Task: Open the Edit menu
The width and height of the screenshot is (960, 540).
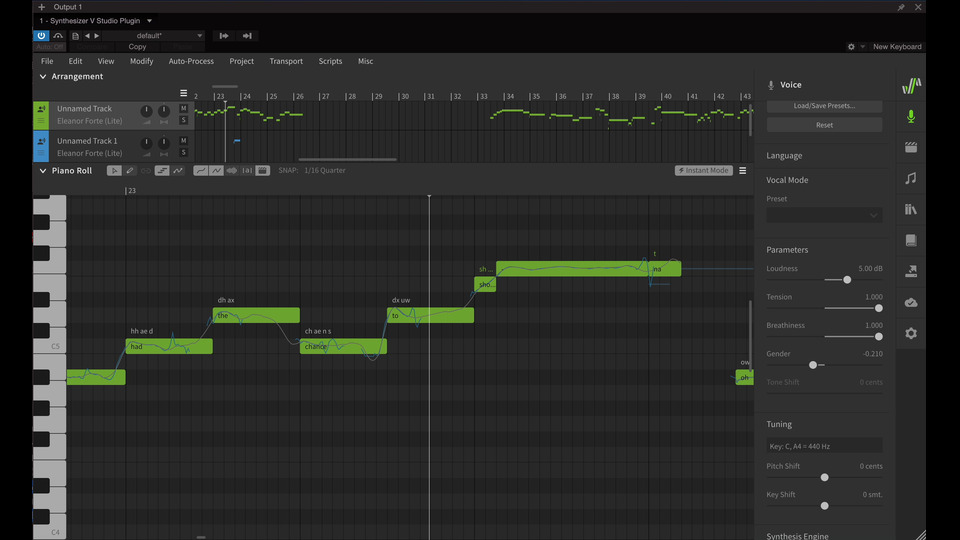Action: [75, 61]
